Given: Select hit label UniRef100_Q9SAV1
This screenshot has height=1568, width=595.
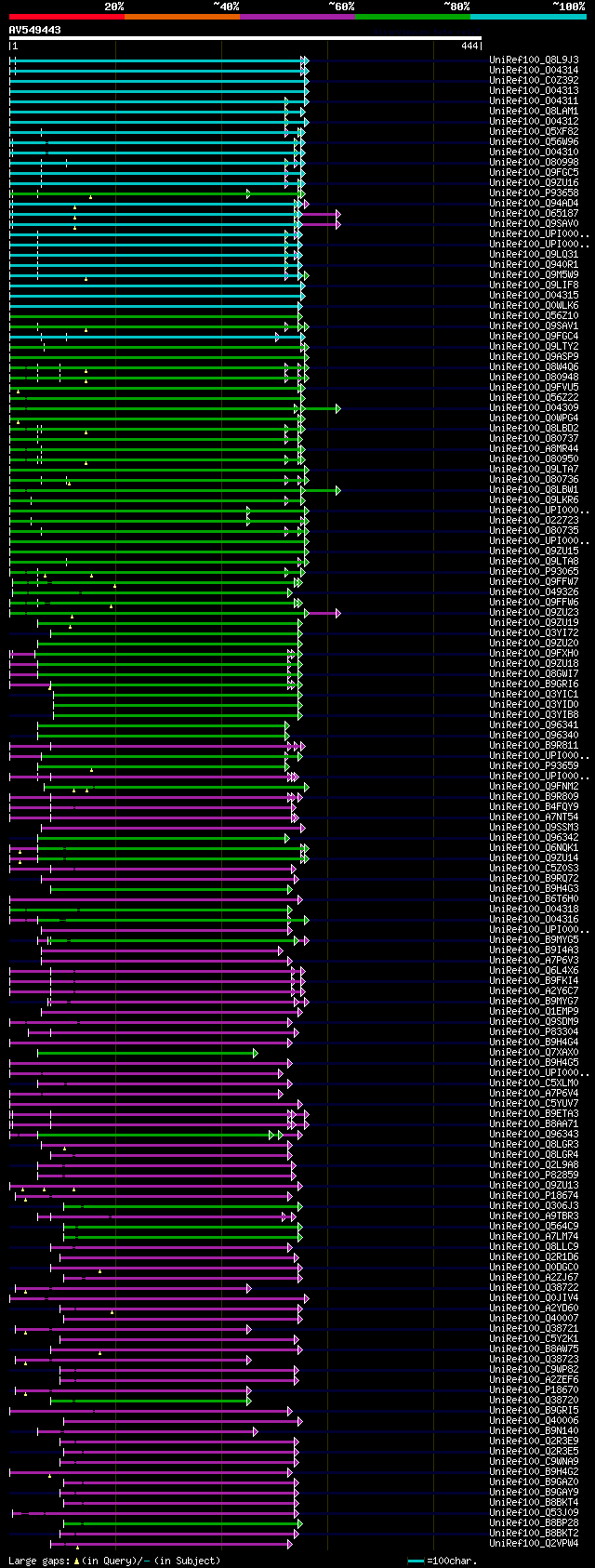Looking at the screenshot, I should 534,326.
